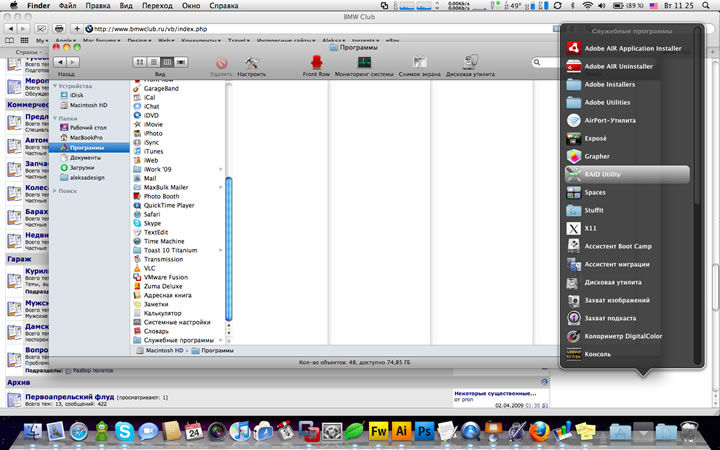
Task: Select Macintosh HD in Finder sidebar
Action: point(84,105)
